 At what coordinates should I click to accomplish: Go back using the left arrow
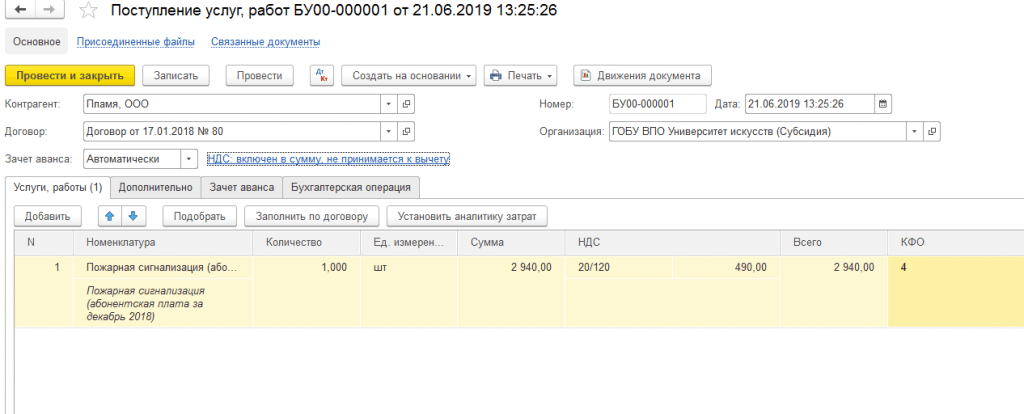click(x=22, y=10)
